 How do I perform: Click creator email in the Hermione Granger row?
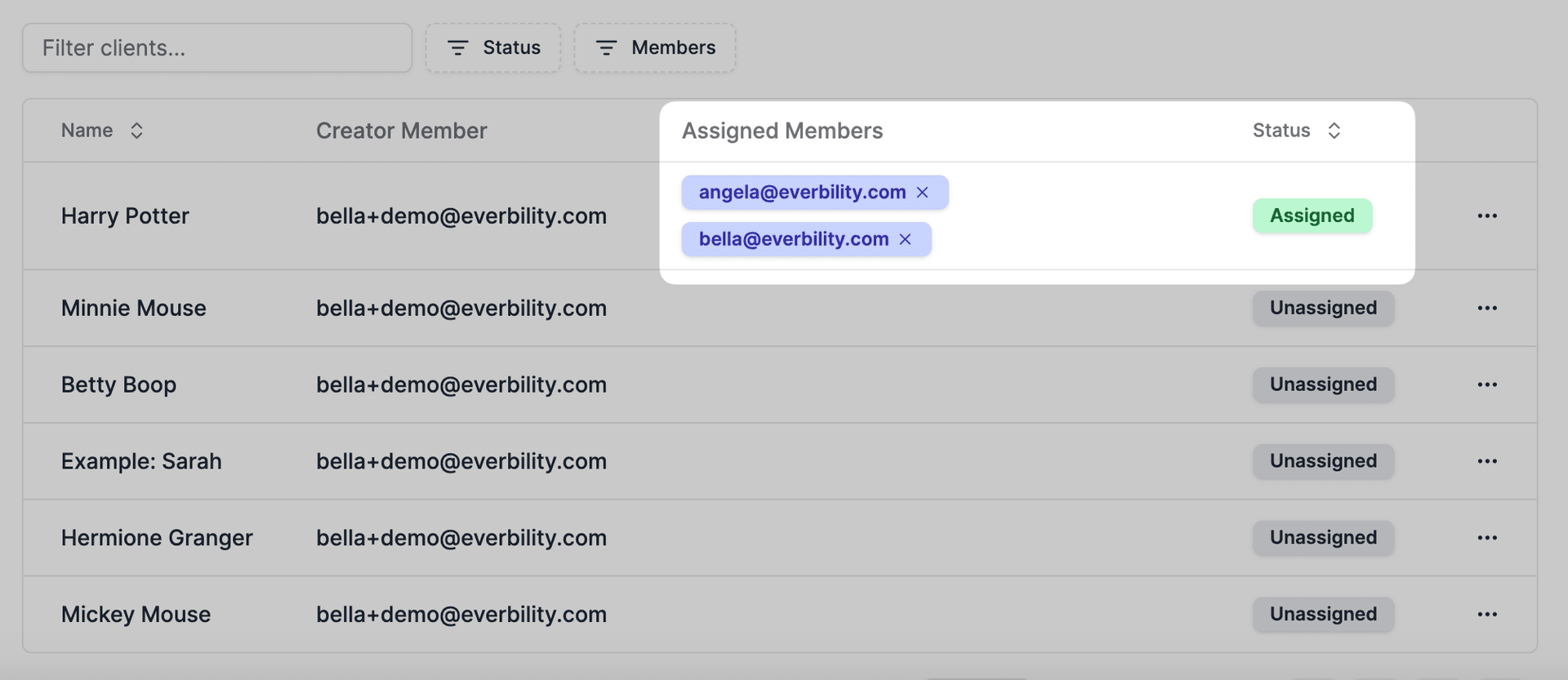[461, 538]
